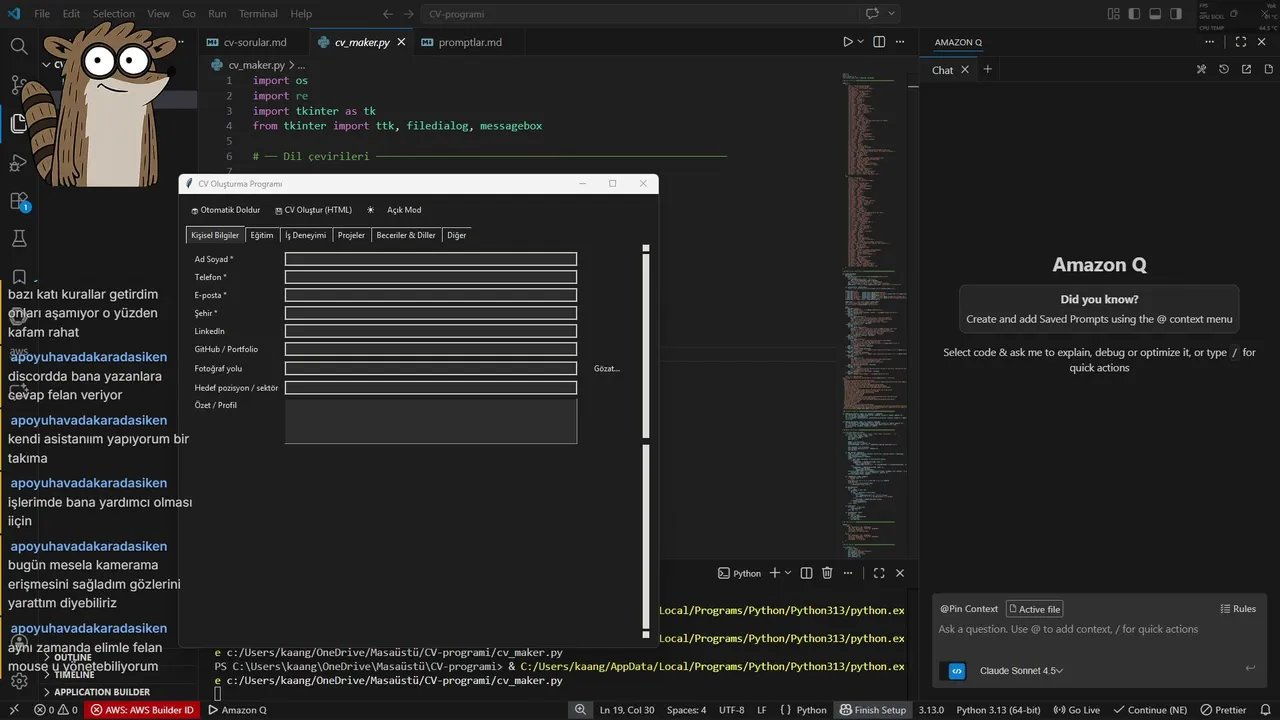Click Spaces: 4 indentation setting

(686, 710)
